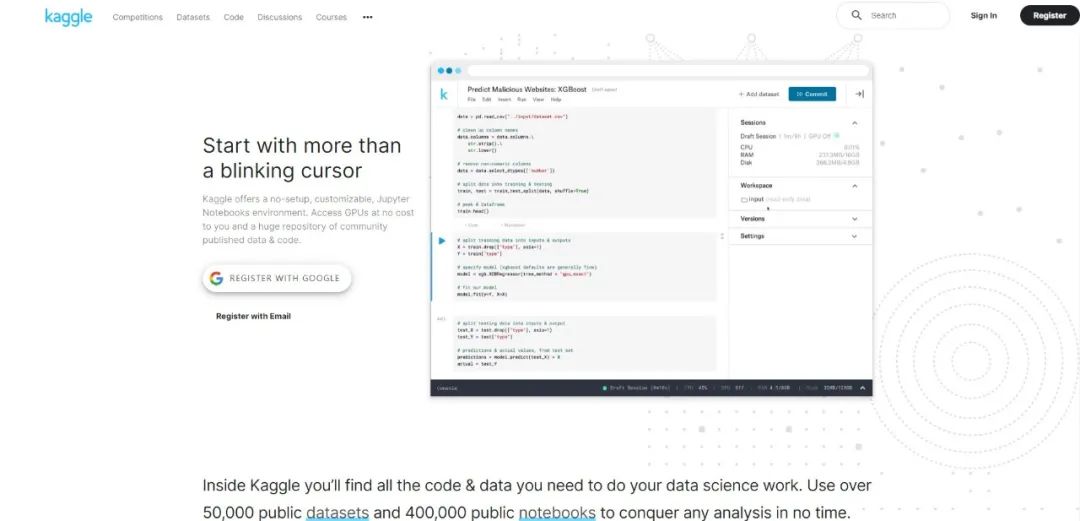The height and width of the screenshot is (521, 1080).
Task: Click the 'Start with more than a blinking cursor' heading
Action: [302, 158]
